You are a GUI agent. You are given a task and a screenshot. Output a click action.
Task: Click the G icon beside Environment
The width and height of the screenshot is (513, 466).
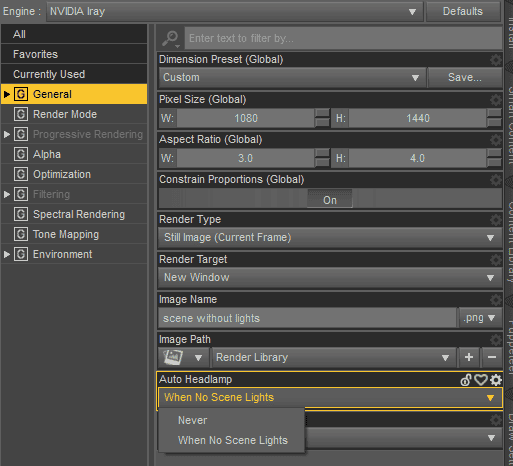21,254
